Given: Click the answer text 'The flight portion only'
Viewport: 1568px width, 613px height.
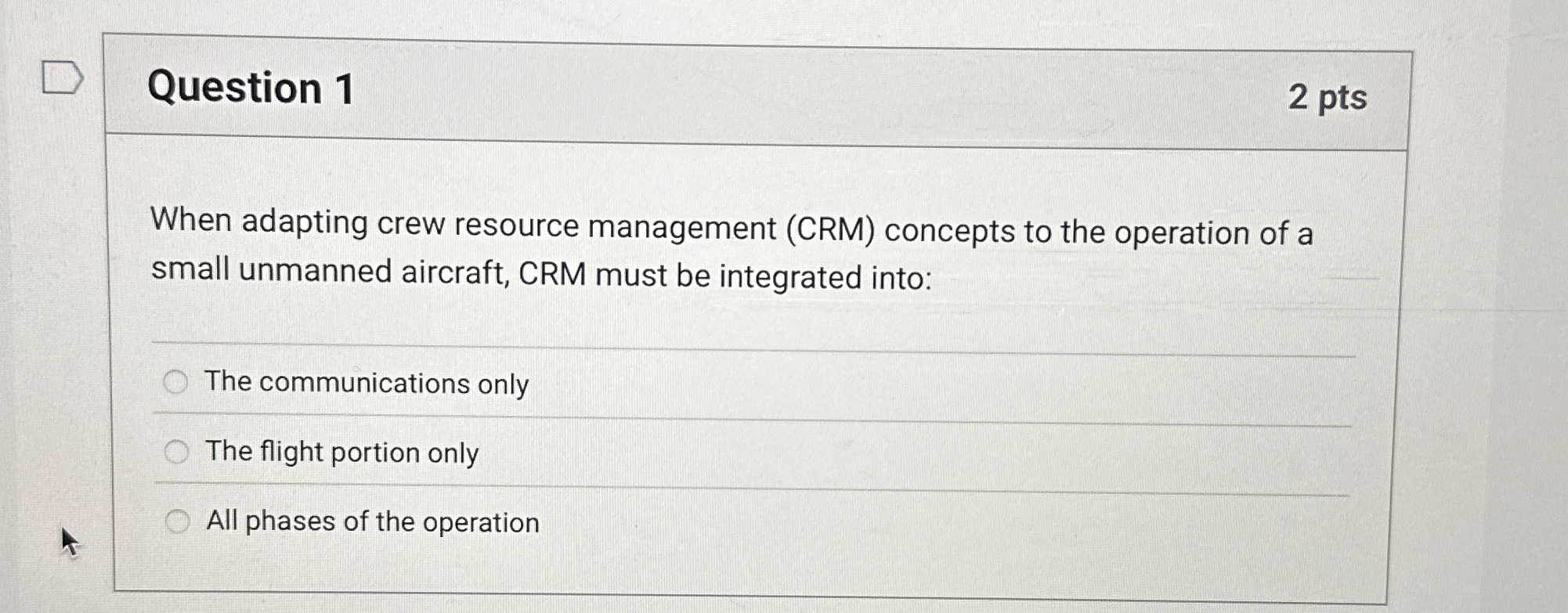Looking at the screenshot, I should (x=341, y=452).
